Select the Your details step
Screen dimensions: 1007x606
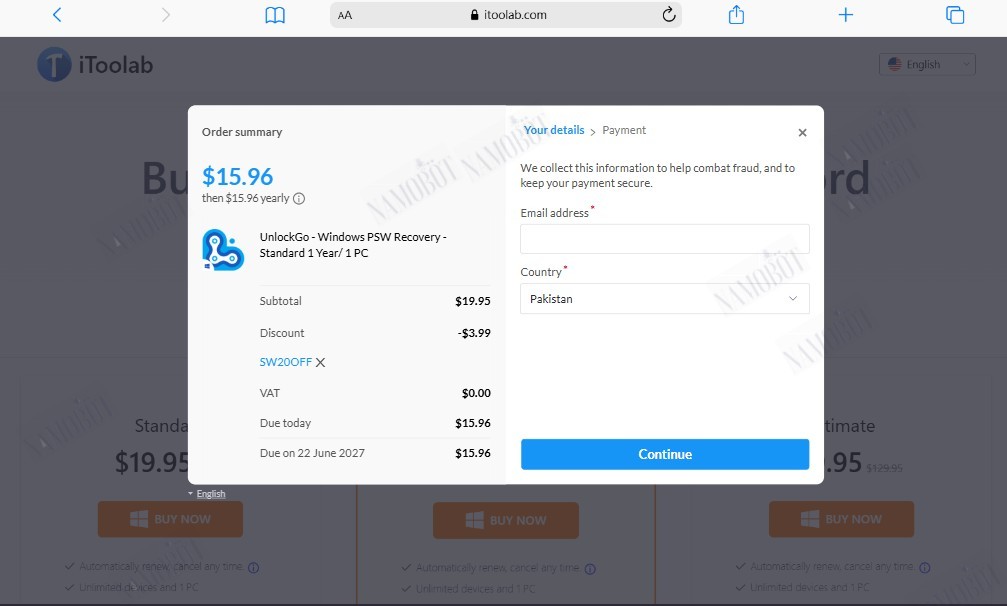pos(554,130)
